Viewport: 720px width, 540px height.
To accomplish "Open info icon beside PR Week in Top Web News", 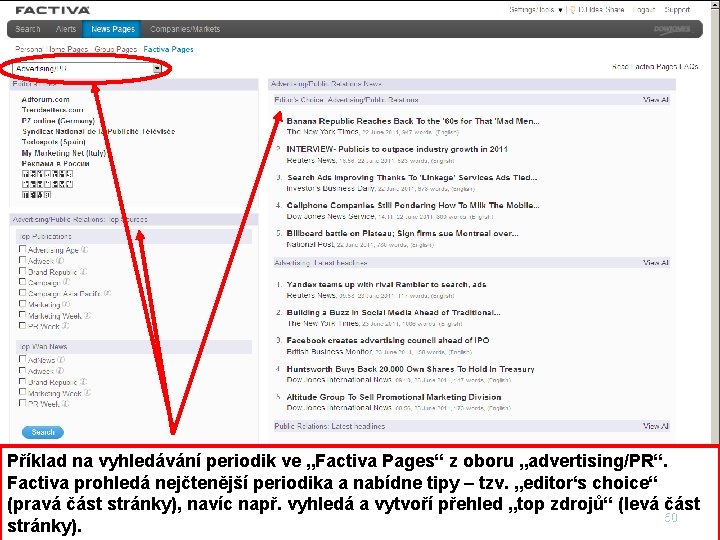I will coord(65,404).
